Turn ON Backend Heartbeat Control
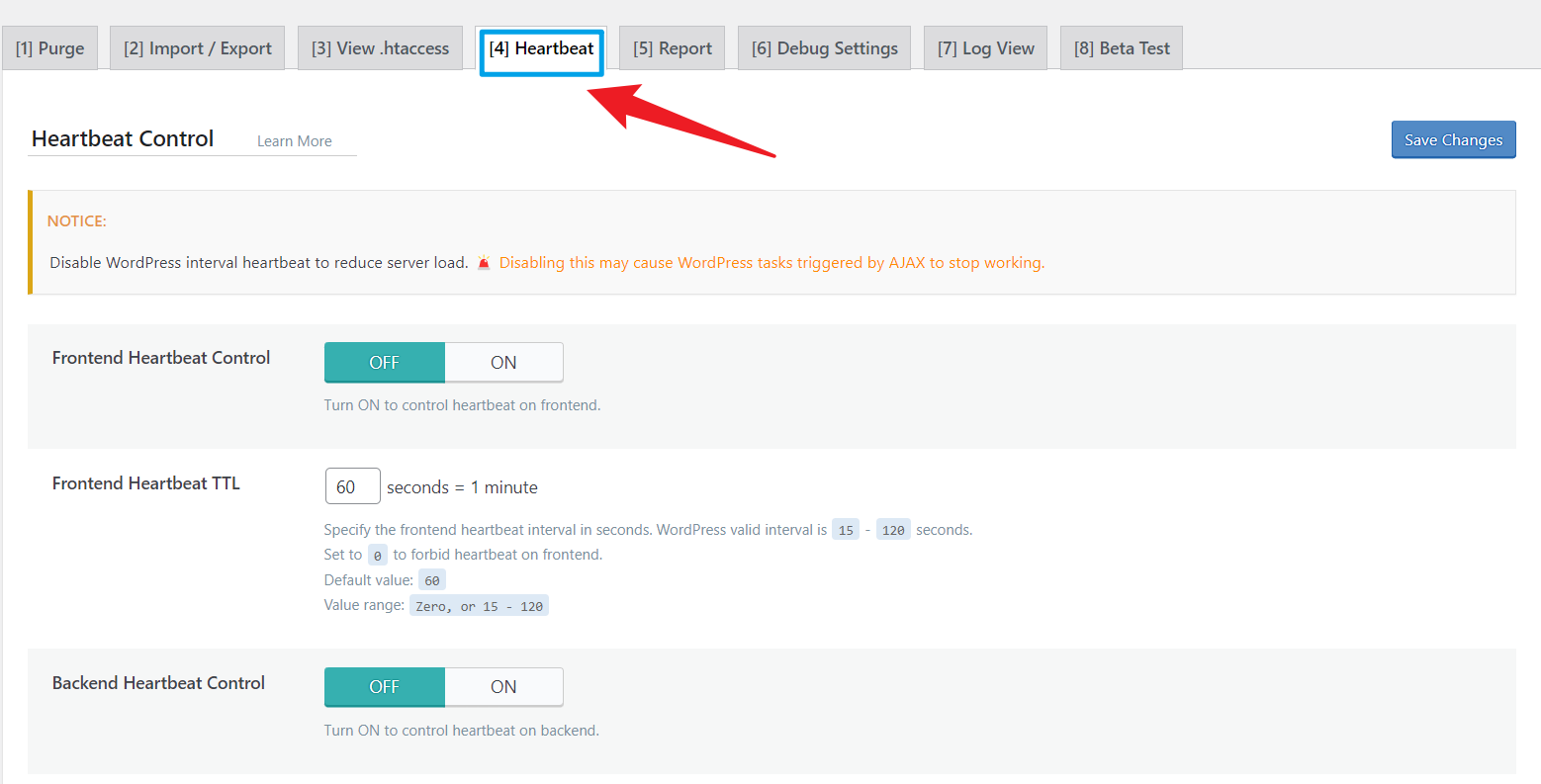The height and width of the screenshot is (784, 1541). pos(503,686)
